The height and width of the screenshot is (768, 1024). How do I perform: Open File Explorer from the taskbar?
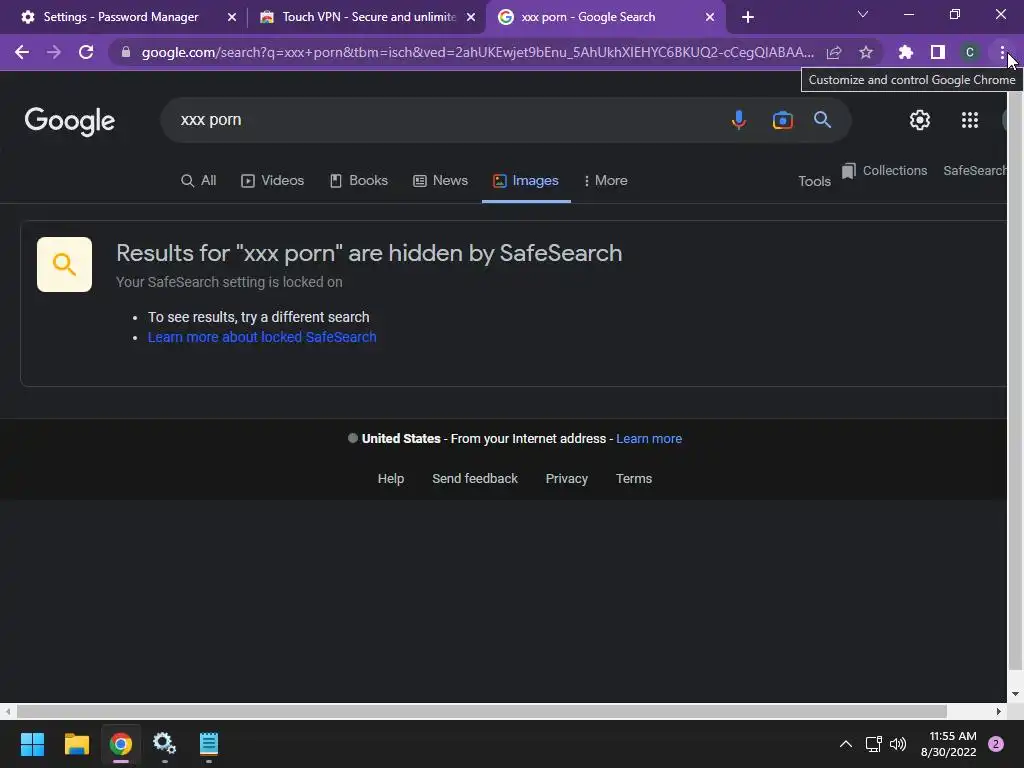pyautogui.click(x=76, y=744)
